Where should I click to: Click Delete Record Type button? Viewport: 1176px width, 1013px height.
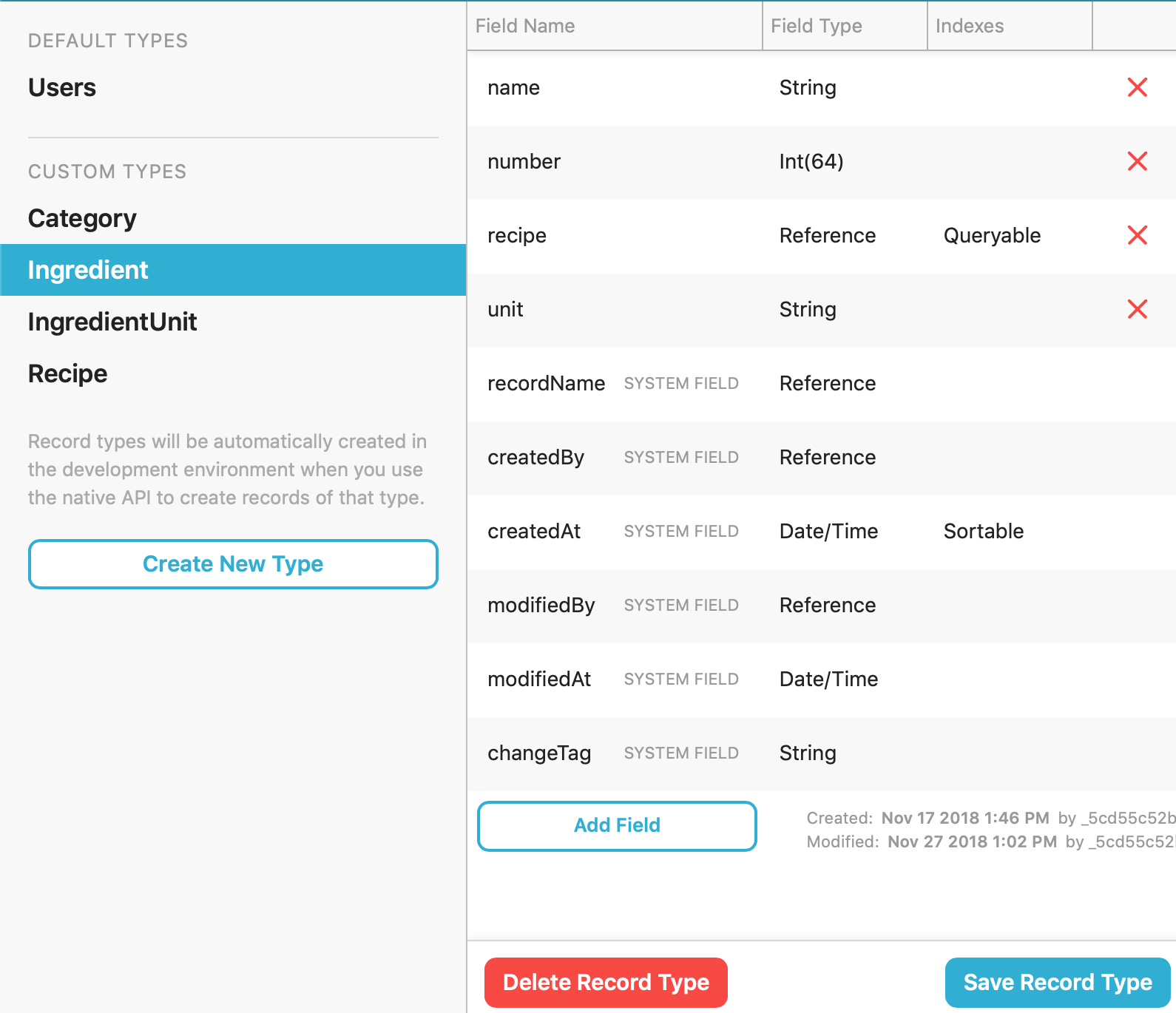(606, 982)
